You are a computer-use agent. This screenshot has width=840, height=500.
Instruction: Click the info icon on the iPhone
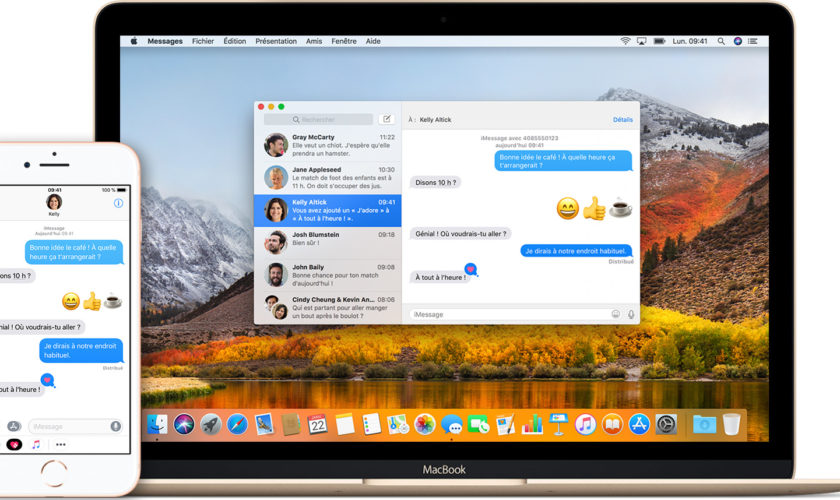pos(118,203)
